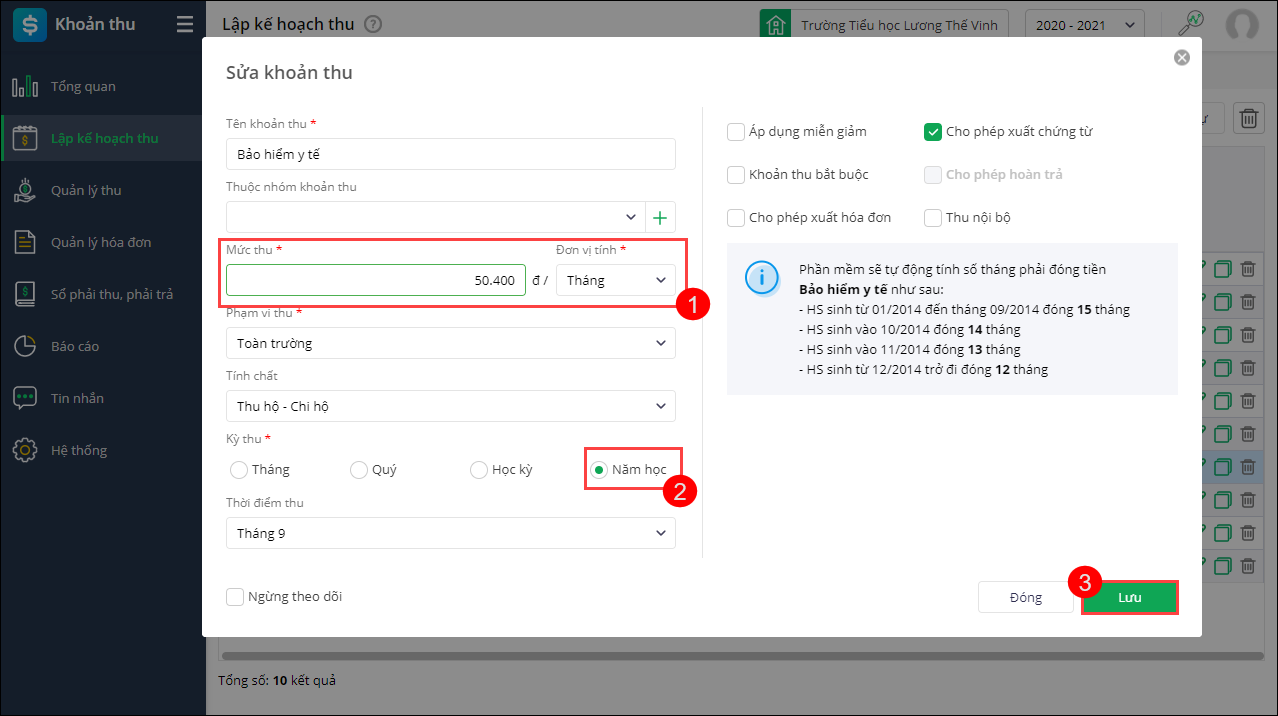Check Ngừng theo dõi checkbox

pyautogui.click(x=235, y=597)
